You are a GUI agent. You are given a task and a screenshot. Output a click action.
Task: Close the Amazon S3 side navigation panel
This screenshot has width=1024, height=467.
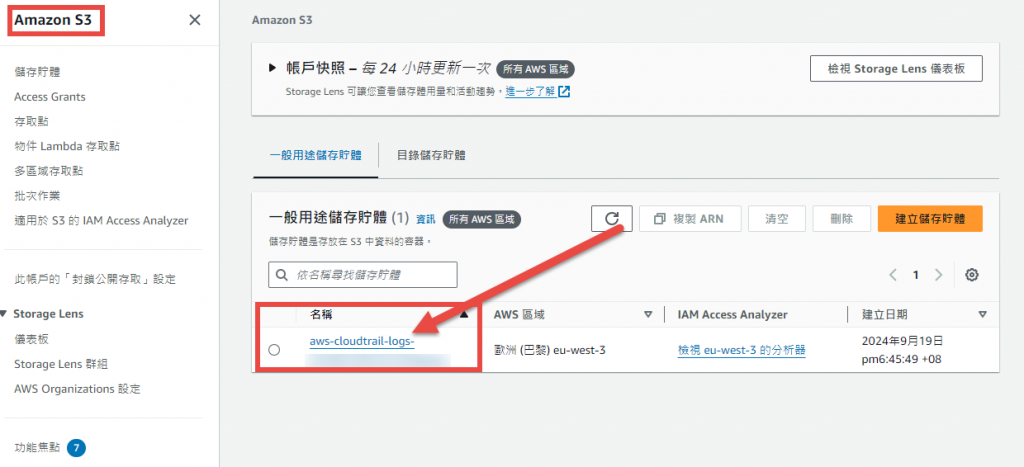pyautogui.click(x=195, y=20)
